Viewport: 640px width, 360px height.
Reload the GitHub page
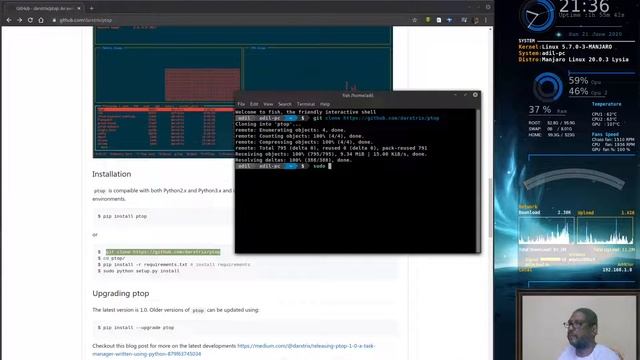30,20
